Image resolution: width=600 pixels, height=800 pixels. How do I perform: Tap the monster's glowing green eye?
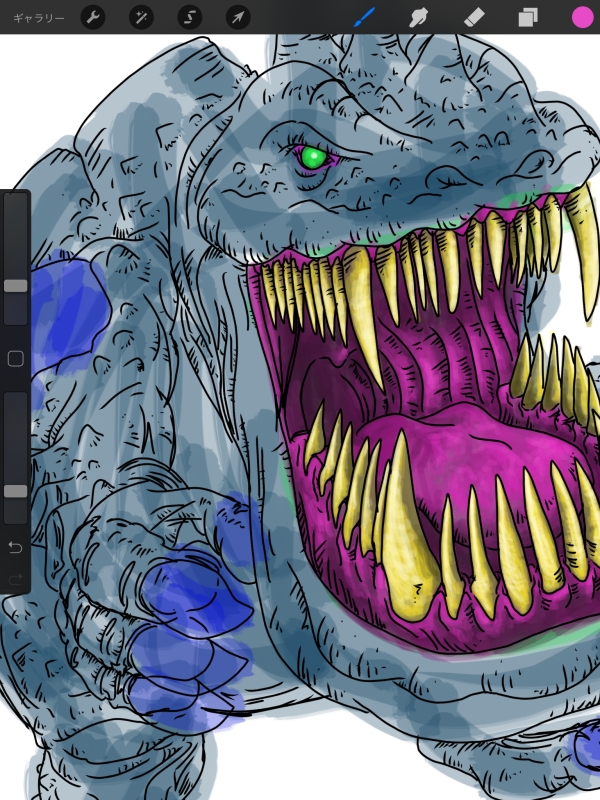[313, 157]
